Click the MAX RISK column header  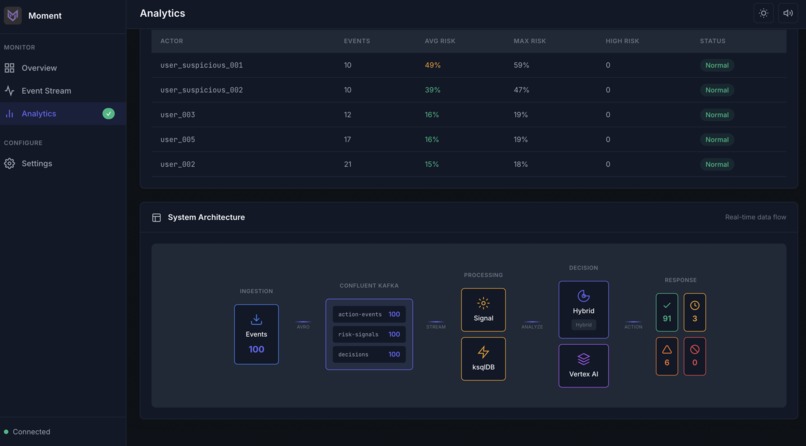pos(529,41)
